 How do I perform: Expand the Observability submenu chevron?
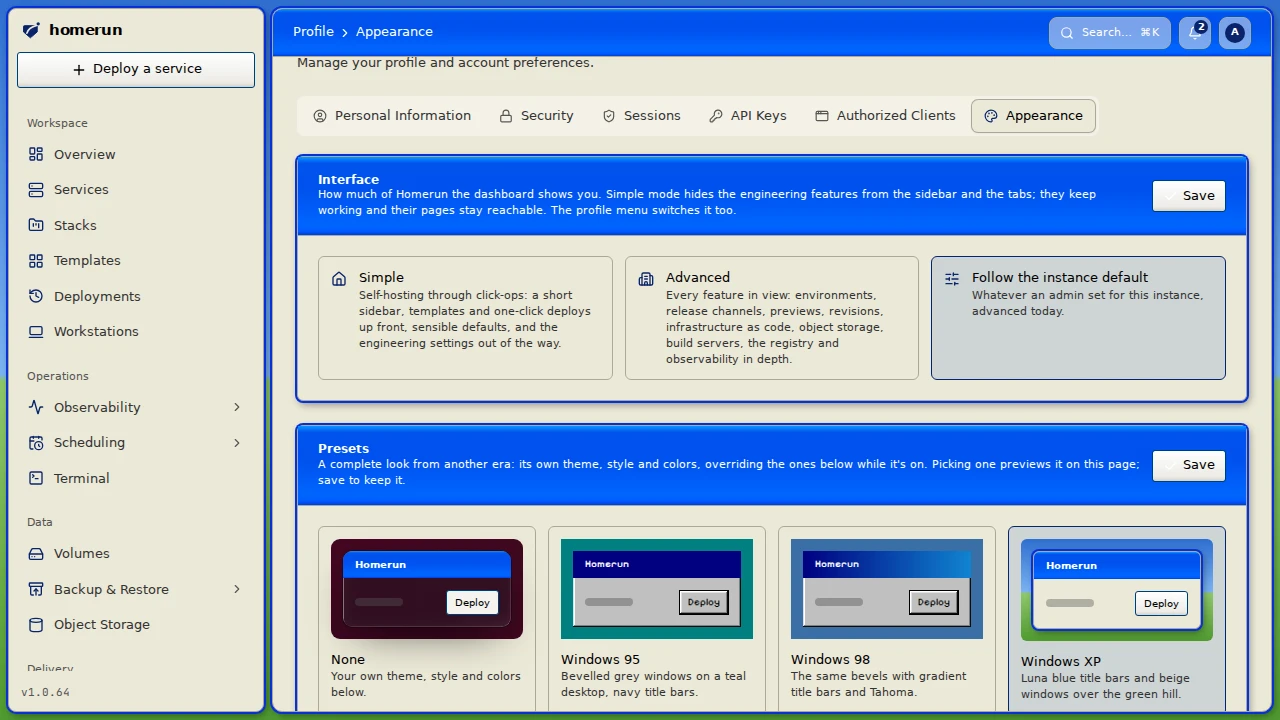(x=237, y=407)
